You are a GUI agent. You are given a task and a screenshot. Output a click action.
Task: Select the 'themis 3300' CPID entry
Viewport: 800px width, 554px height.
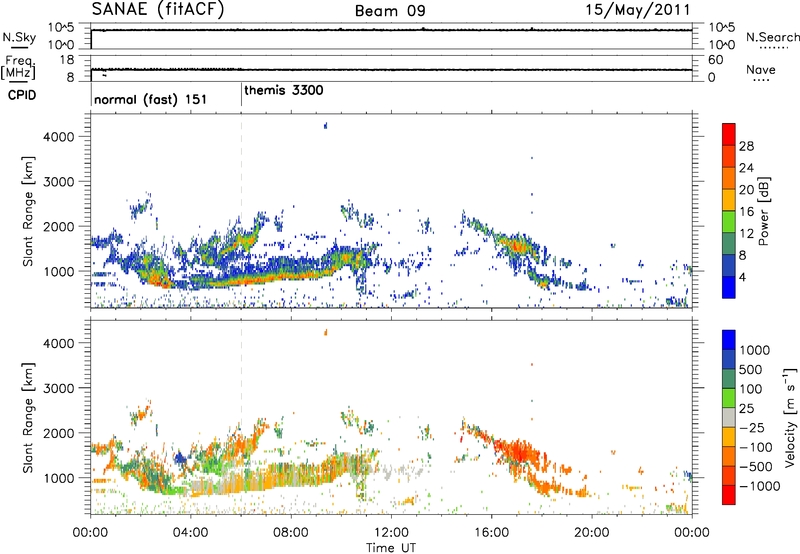(x=284, y=90)
